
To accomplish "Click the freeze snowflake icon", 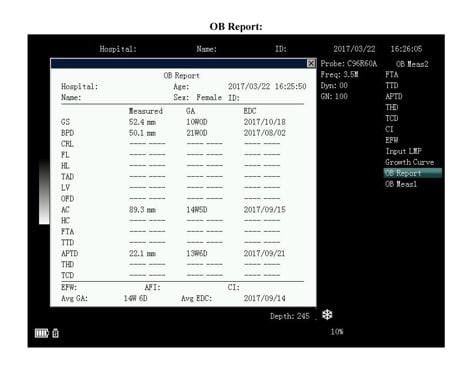I will tap(327, 315).
